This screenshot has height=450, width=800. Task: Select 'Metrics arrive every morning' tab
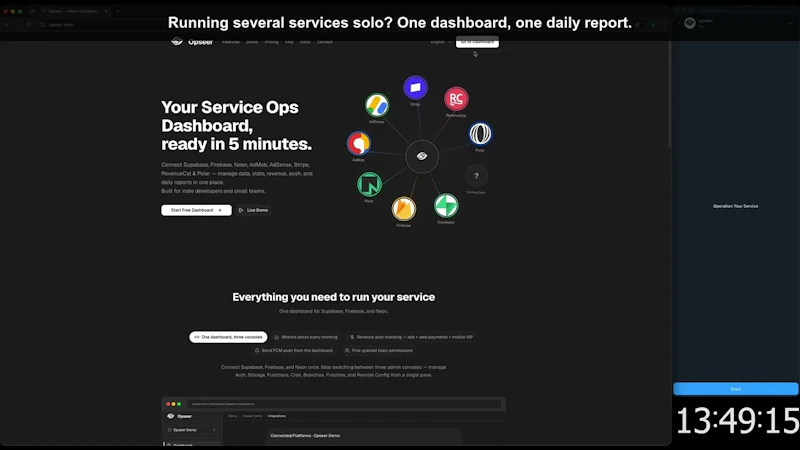[x=306, y=337]
